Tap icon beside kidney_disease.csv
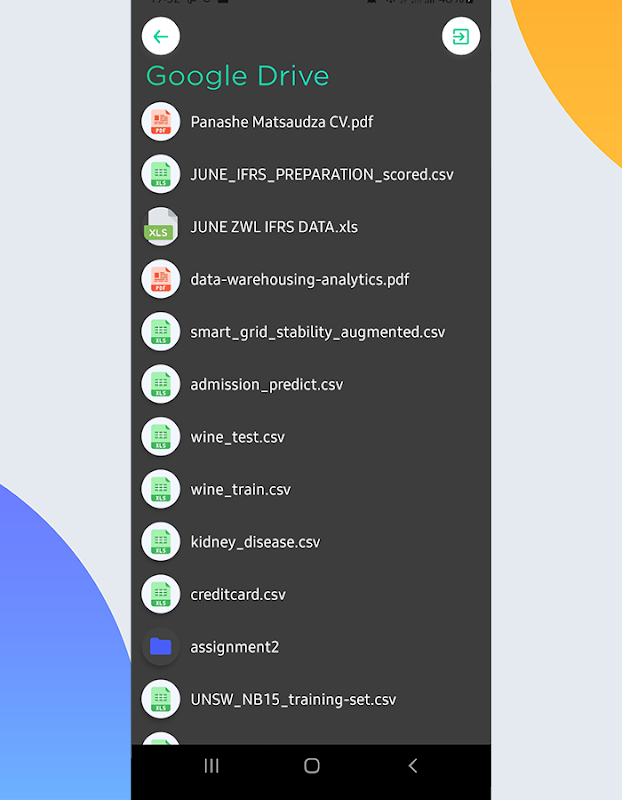Viewport: 622px width, 800px height. coord(161,542)
